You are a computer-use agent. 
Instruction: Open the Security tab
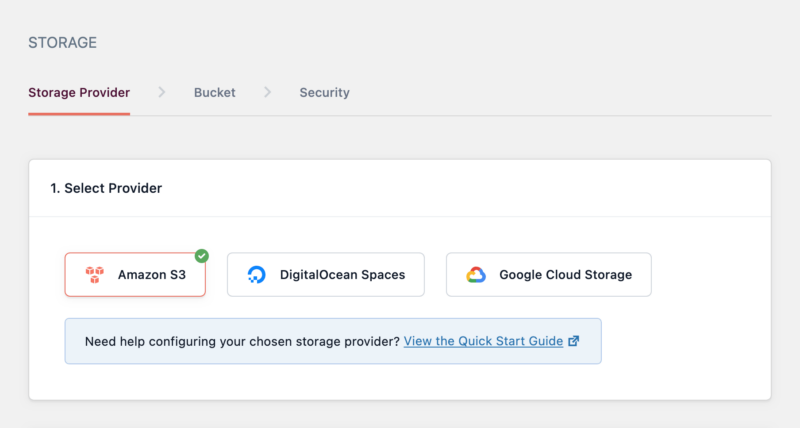point(324,92)
